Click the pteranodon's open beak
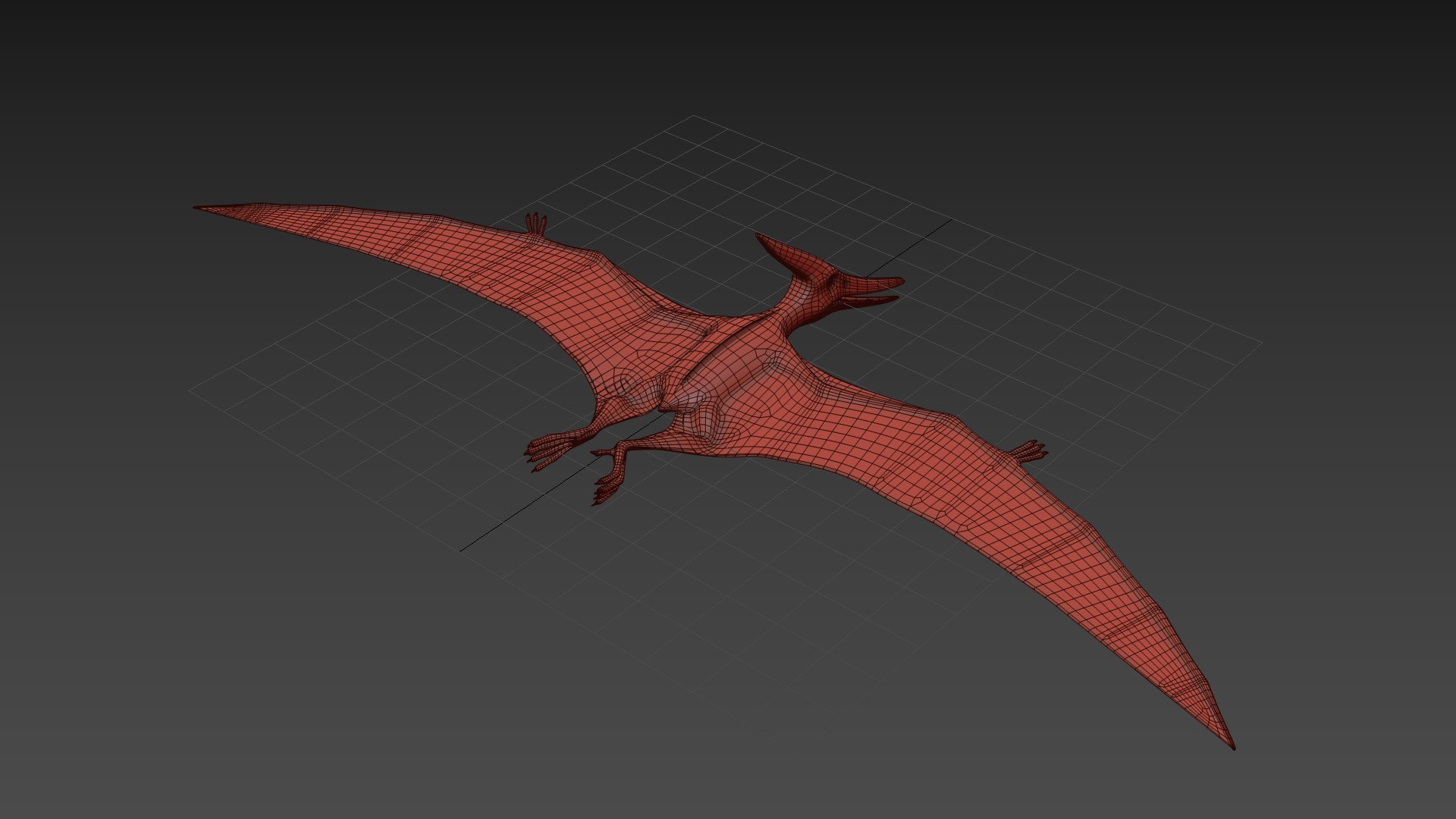This screenshot has height=819, width=1456. (x=872, y=292)
